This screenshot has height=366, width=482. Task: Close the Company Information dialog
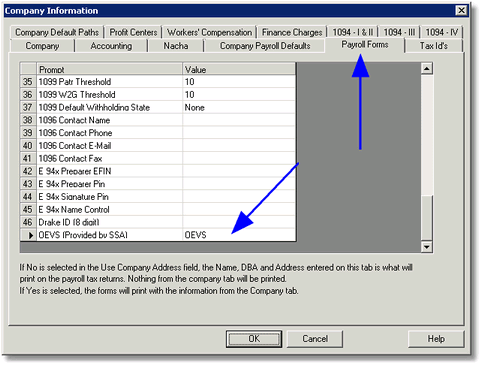tap(461, 10)
